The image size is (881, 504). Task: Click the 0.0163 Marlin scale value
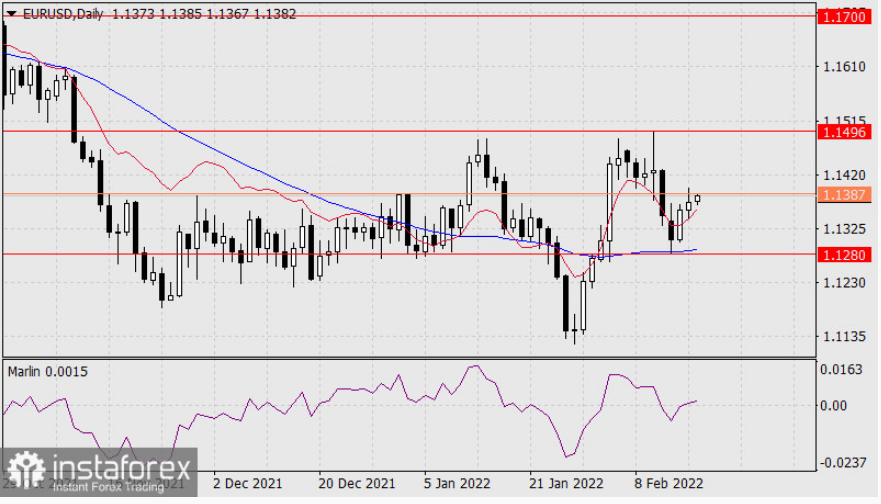(x=841, y=370)
